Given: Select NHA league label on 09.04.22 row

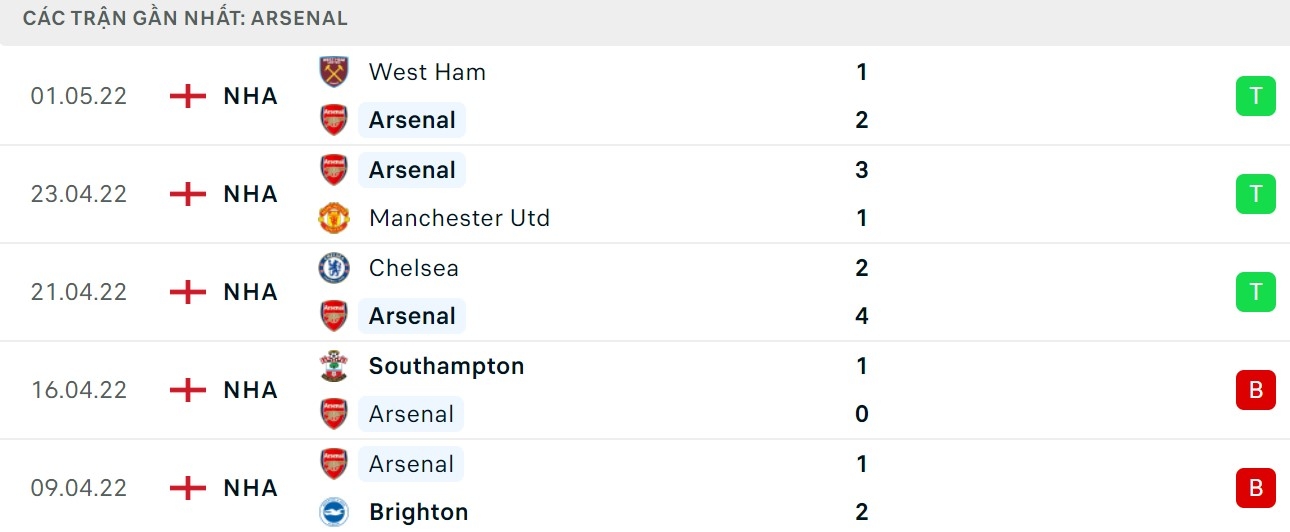Looking at the screenshot, I should (251, 488).
